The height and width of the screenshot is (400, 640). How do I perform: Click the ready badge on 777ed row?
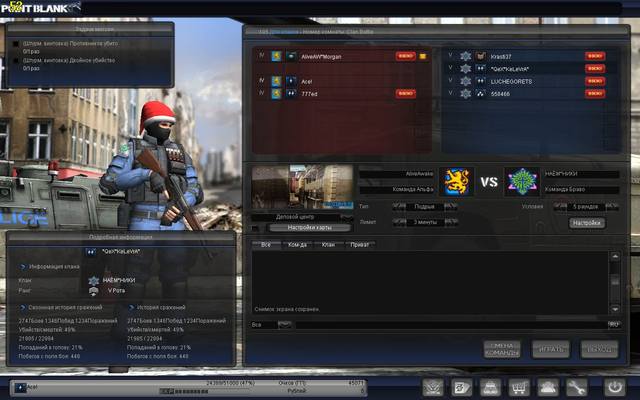pos(405,93)
